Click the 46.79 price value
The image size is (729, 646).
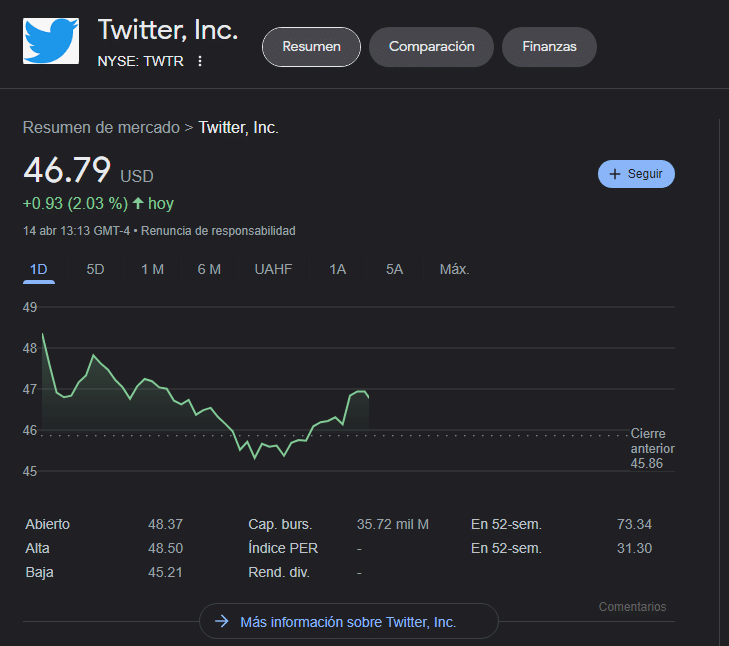[x=67, y=170]
